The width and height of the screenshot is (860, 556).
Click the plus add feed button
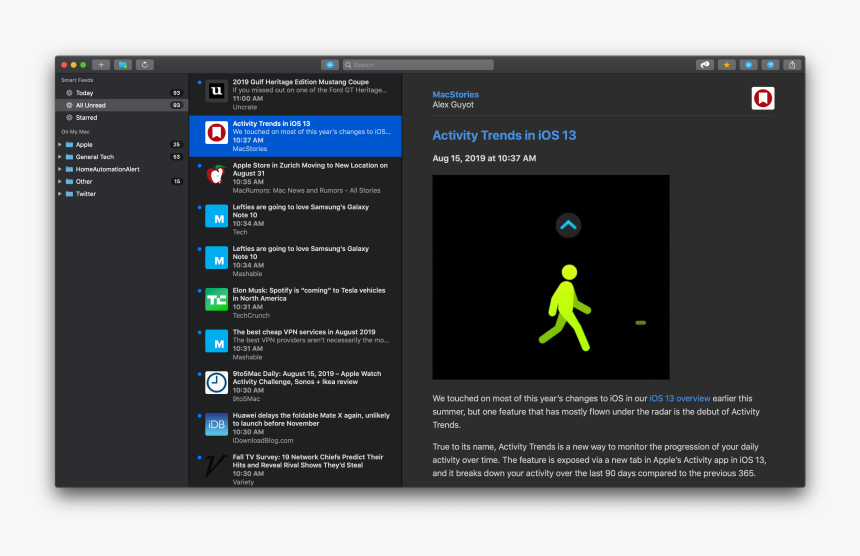(101, 65)
